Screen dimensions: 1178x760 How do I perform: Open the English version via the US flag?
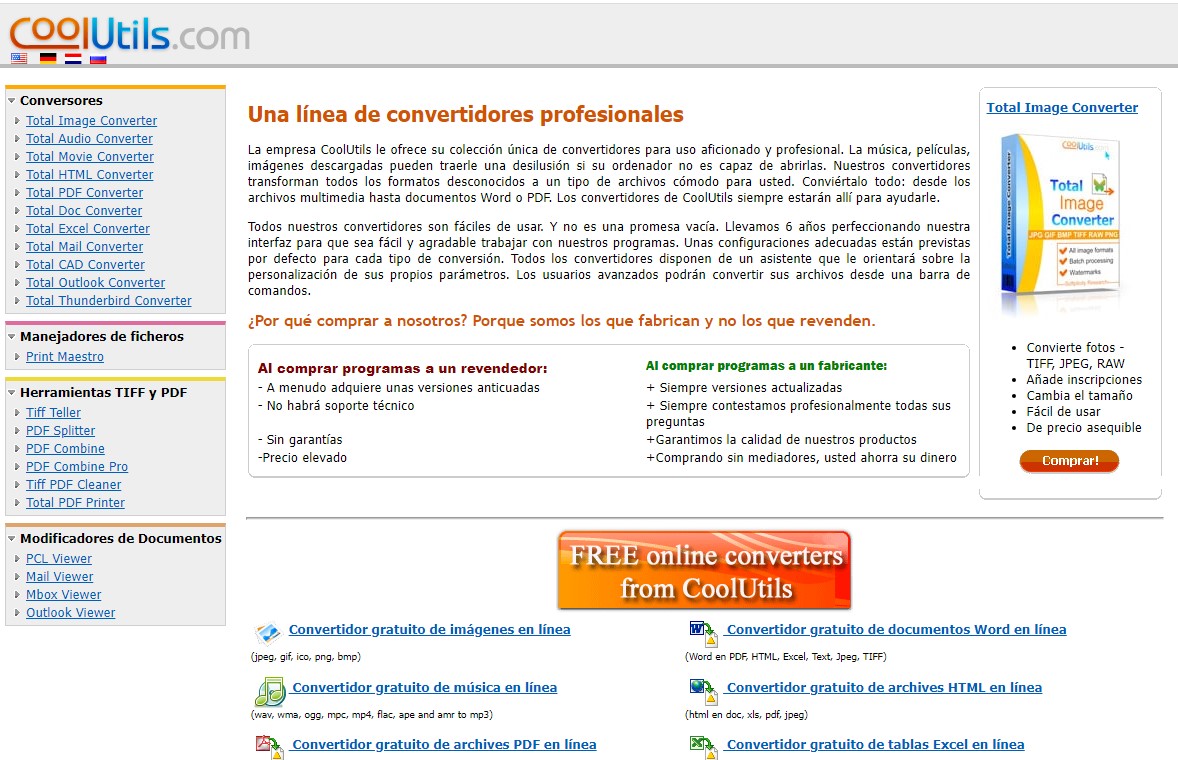(19, 58)
